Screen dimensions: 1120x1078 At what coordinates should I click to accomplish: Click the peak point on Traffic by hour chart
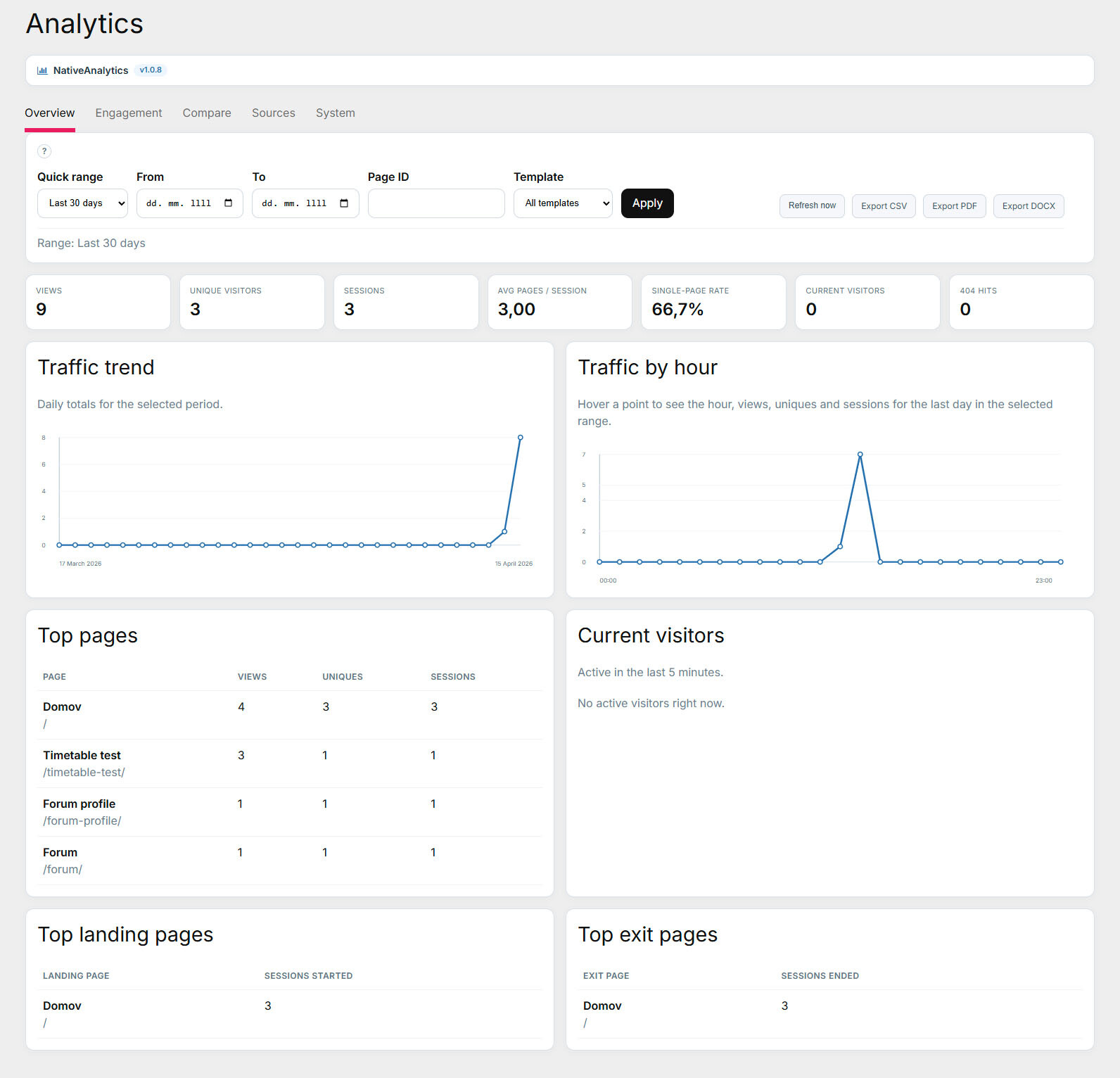coord(860,455)
